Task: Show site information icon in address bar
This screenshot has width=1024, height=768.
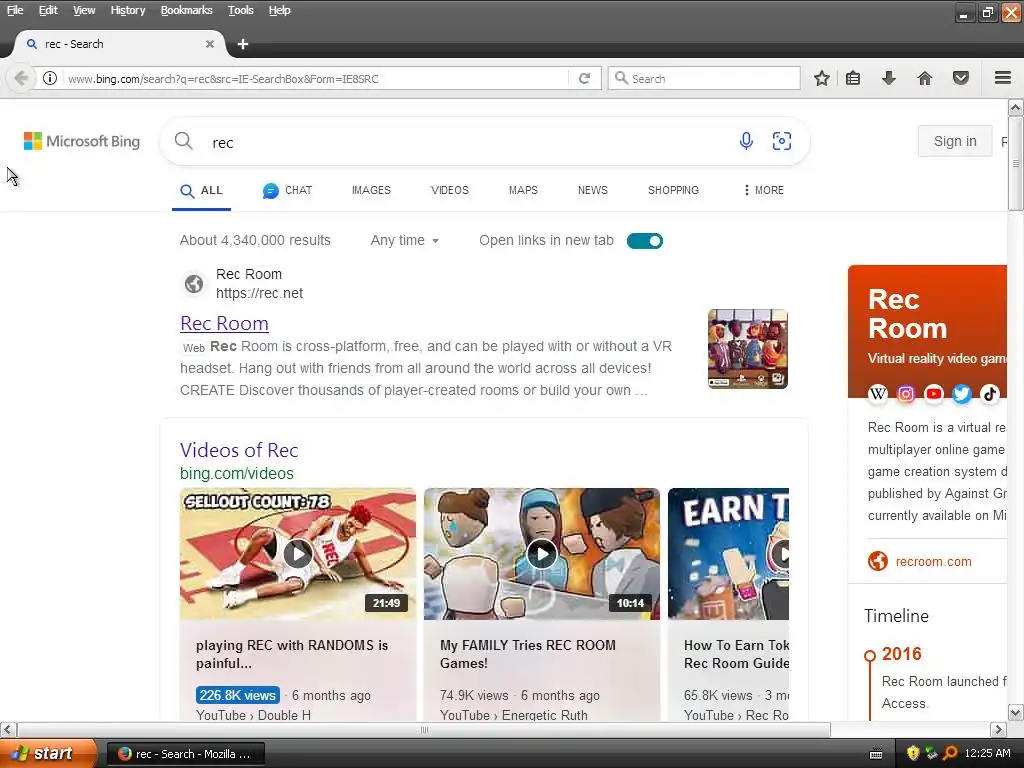Action: [50, 78]
